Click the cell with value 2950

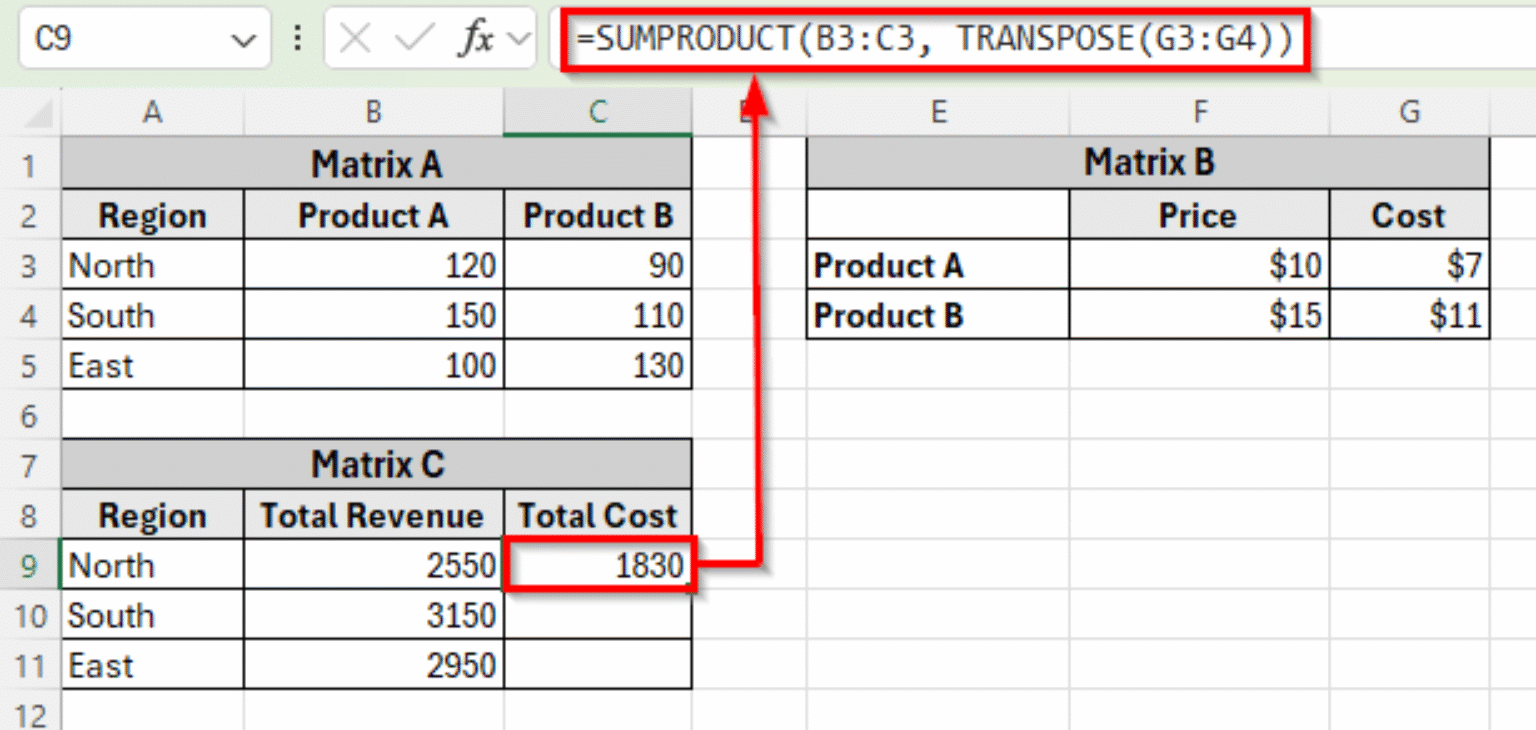(373, 664)
